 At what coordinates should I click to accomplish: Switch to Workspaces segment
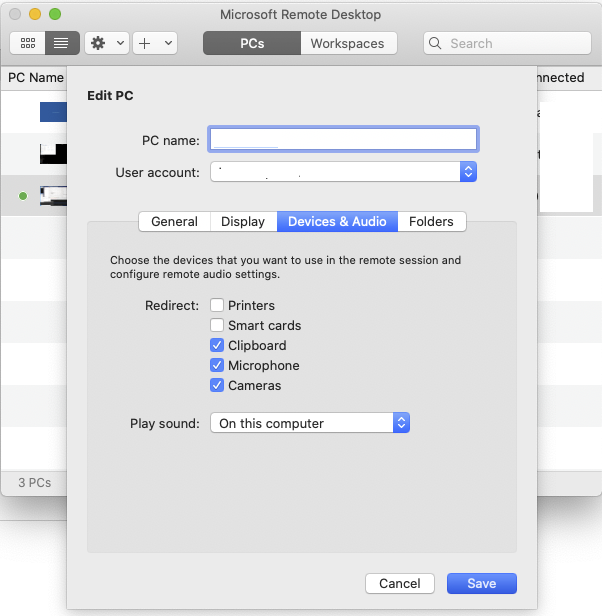click(349, 43)
